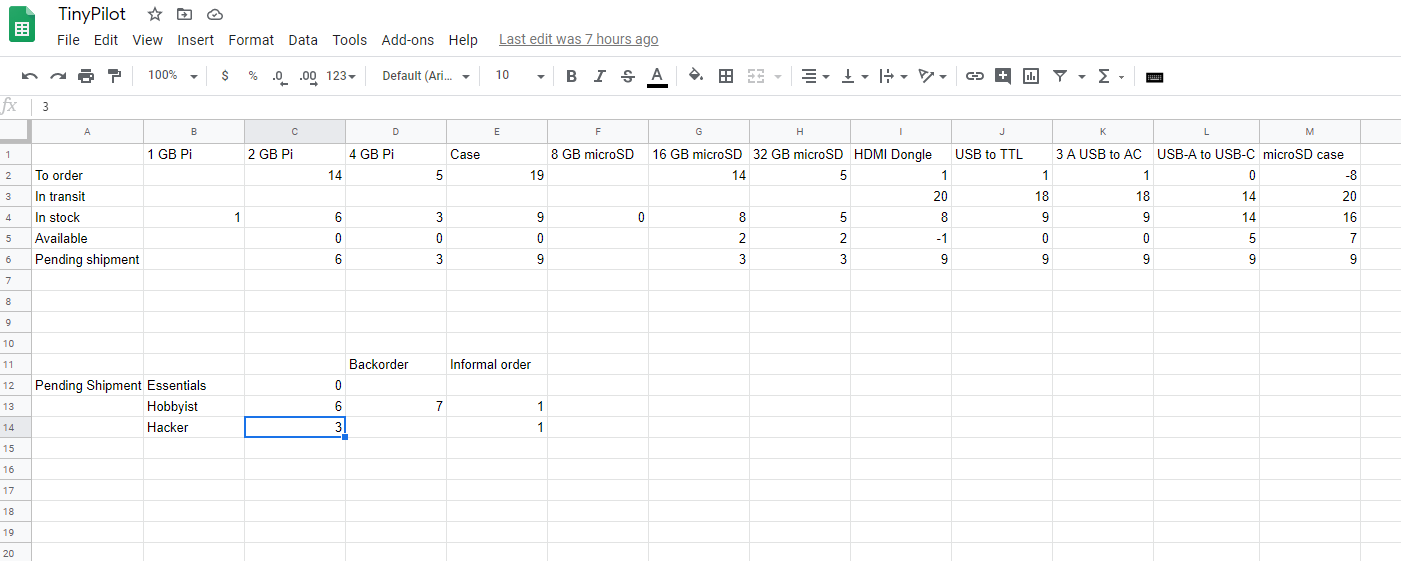This screenshot has width=1401, height=561.
Task: Insert a chart
Action: point(1031,76)
